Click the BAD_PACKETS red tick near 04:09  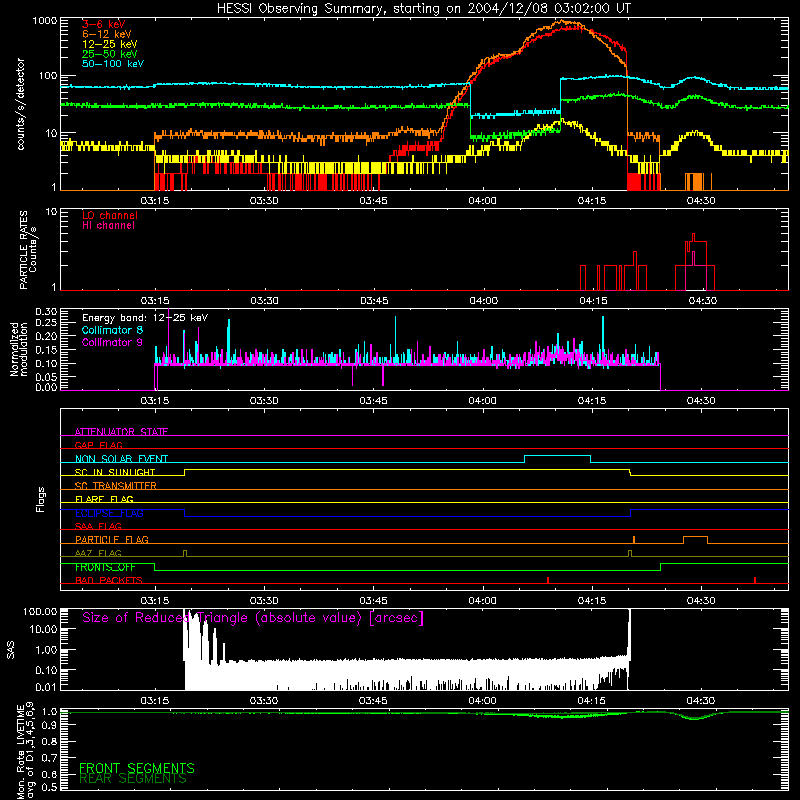pos(547,580)
